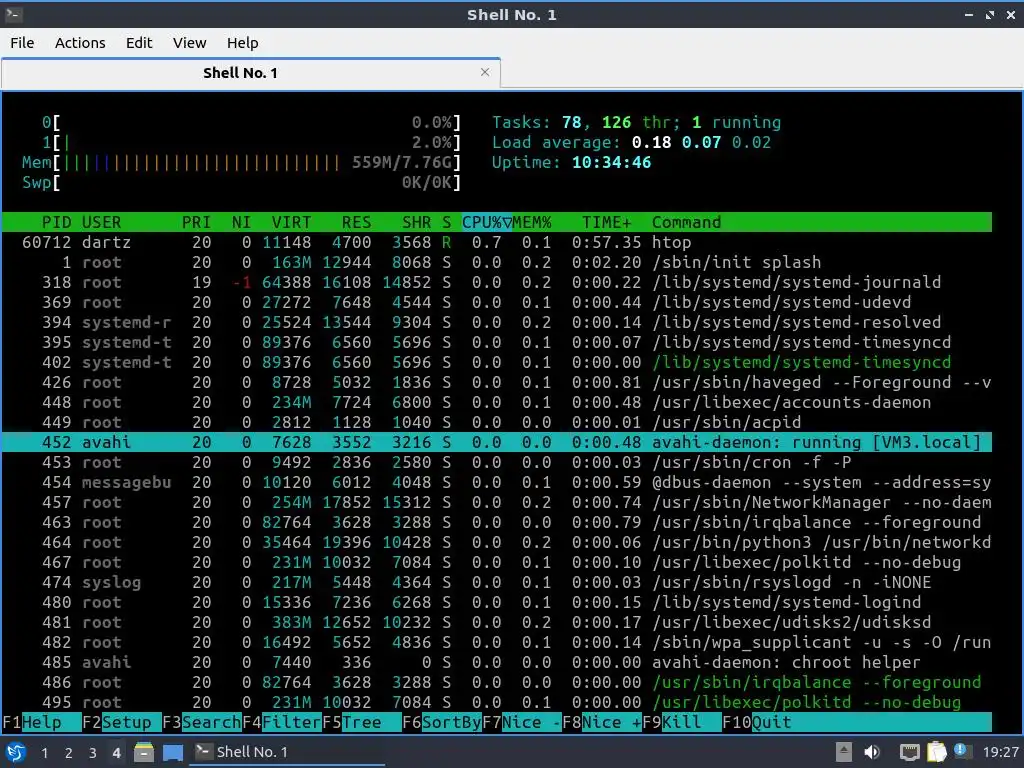Open the volume speaker tray icon
1024x768 pixels.
pyautogui.click(x=872, y=752)
